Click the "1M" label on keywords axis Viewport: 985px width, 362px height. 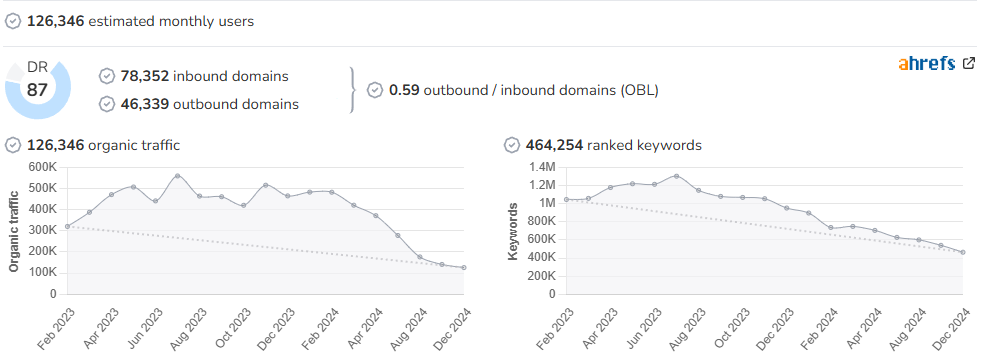[x=547, y=203]
